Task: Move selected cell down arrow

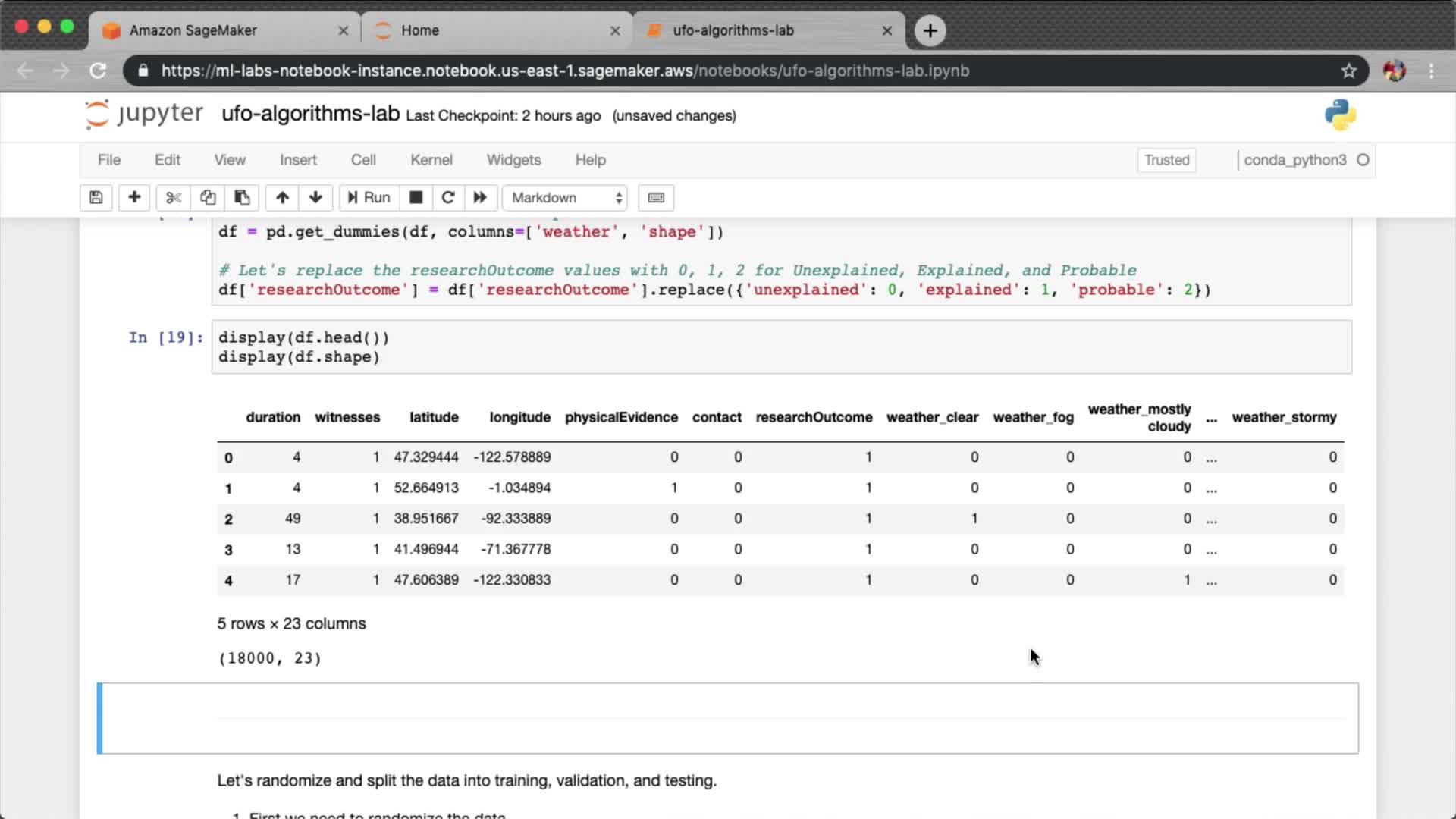Action: 315,198
